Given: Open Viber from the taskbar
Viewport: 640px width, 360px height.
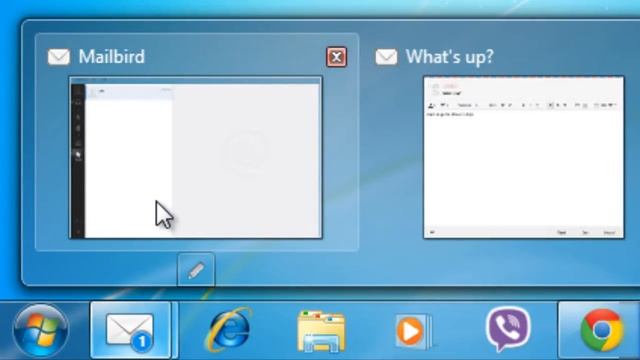Looking at the screenshot, I should click(507, 329).
